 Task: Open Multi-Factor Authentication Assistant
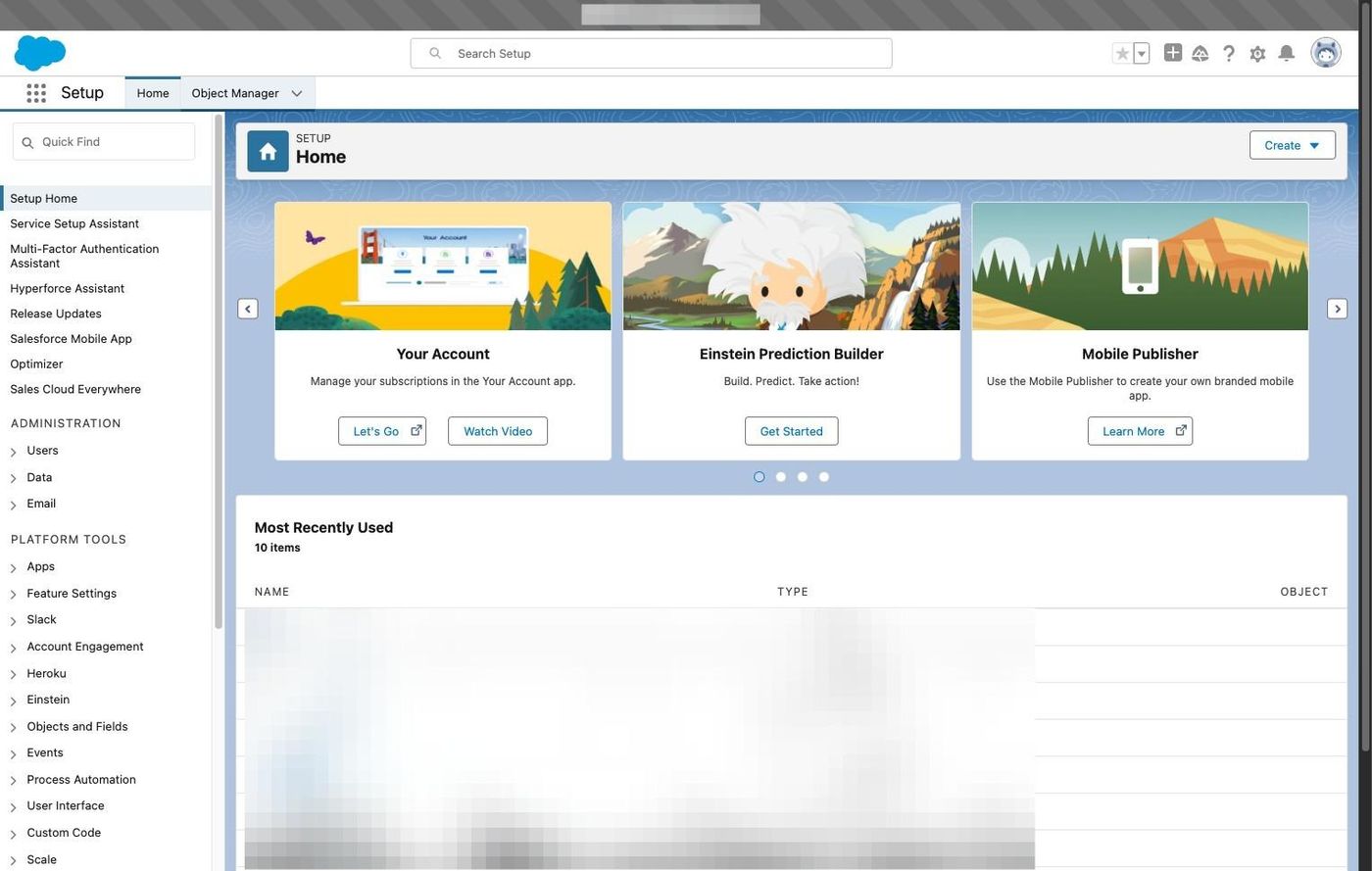(84, 256)
